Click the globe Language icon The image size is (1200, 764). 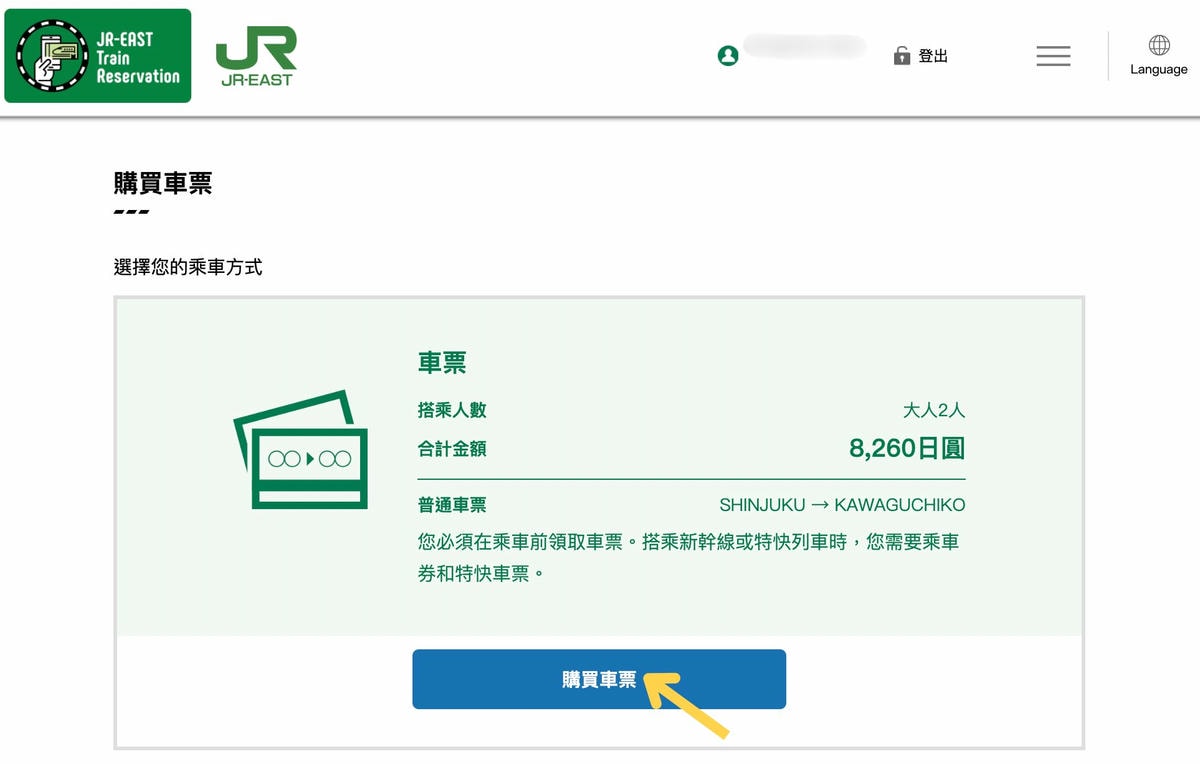1159,45
